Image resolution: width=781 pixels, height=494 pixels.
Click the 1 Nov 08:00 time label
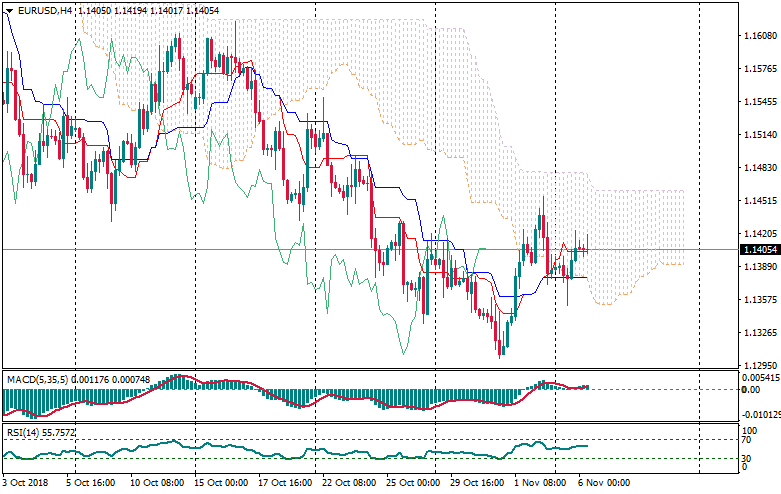539,482
